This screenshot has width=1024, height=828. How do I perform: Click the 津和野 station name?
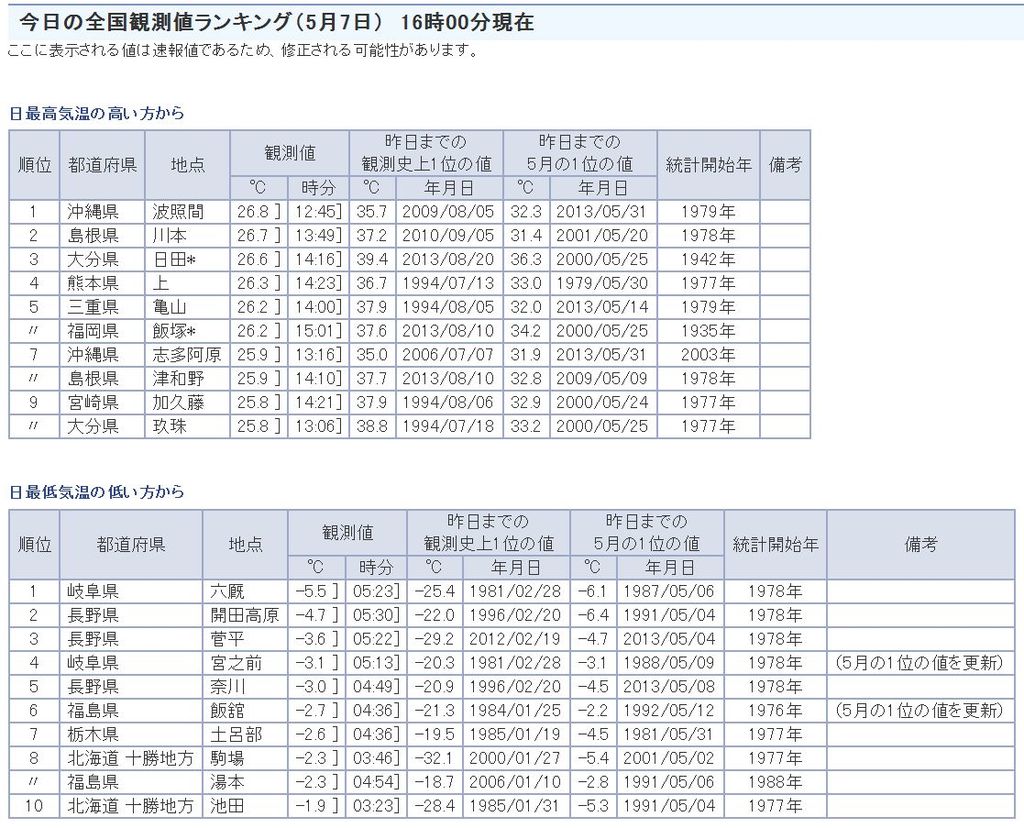coord(178,379)
